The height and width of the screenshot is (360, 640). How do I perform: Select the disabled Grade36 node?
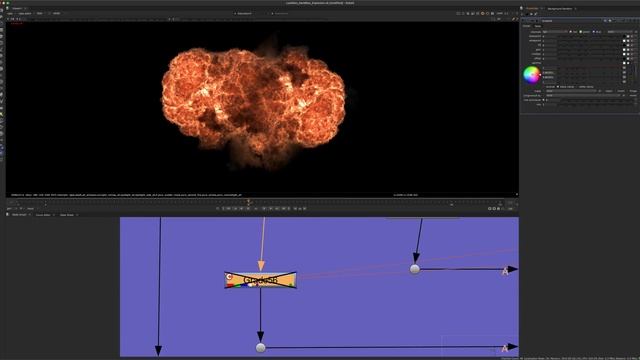tap(260, 280)
